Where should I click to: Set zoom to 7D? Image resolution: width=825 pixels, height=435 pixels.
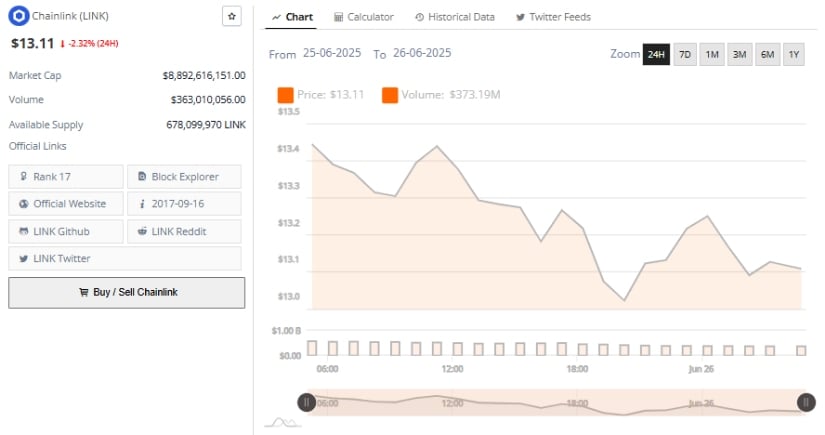tap(685, 54)
